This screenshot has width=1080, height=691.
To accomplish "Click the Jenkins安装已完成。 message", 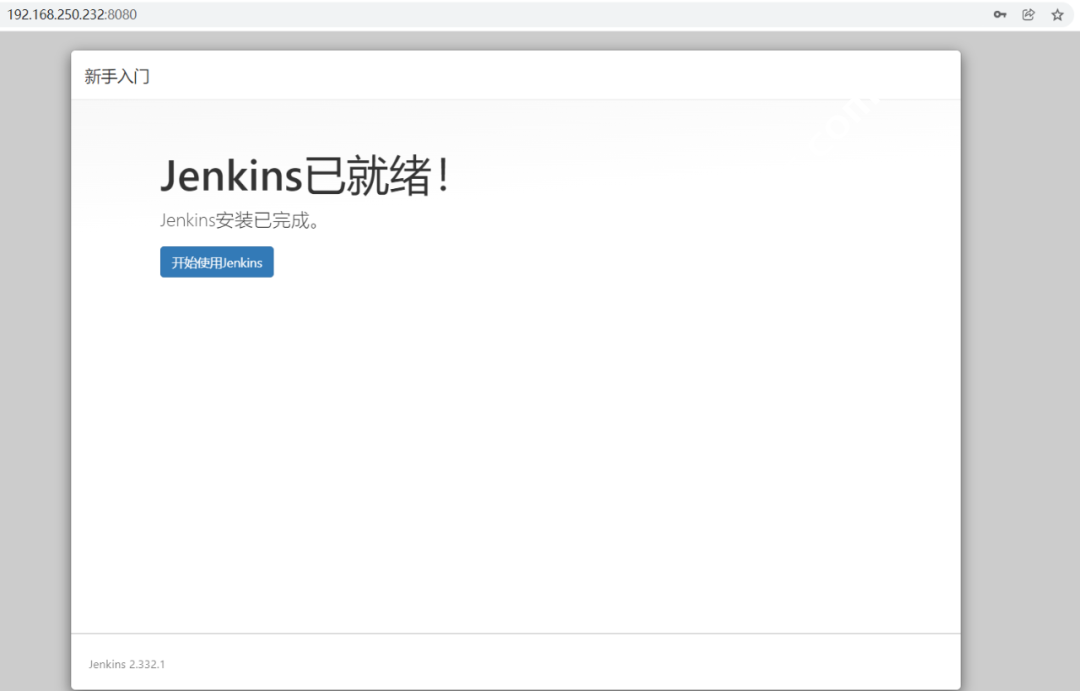I will tap(239, 220).
